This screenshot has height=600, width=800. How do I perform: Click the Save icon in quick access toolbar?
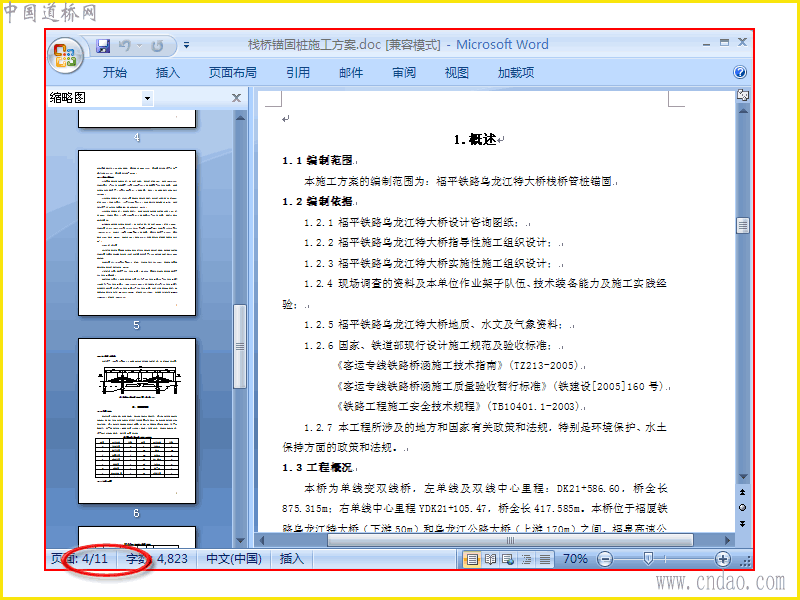pyautogui.click(x=103, y=46)
